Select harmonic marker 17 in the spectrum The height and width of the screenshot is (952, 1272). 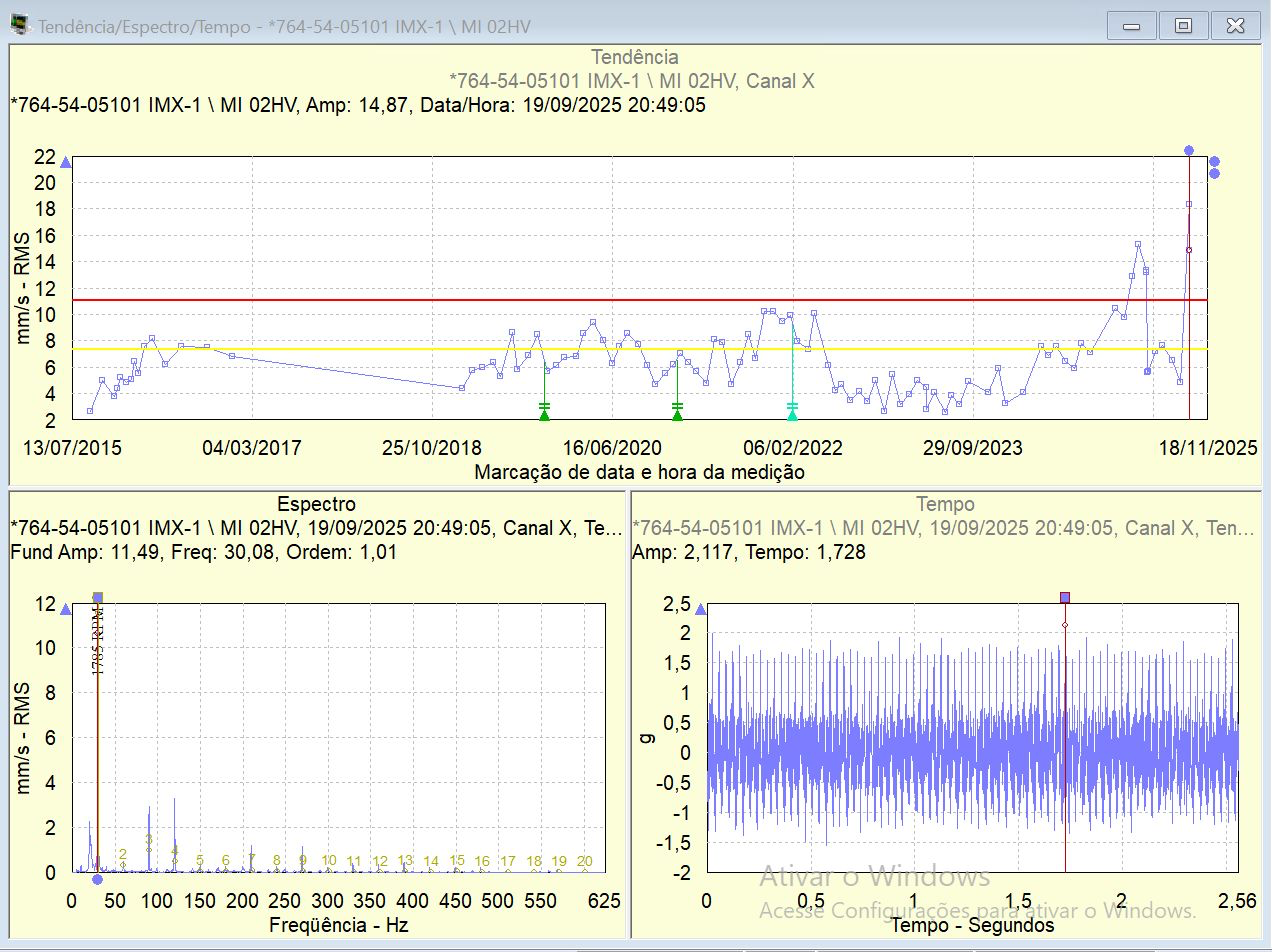coord(508,861)
